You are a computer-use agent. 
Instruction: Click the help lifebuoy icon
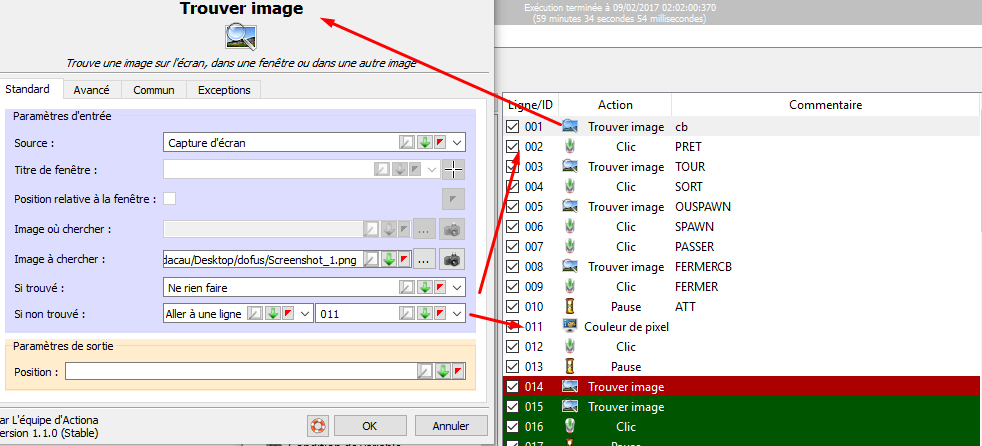point(319,425)
